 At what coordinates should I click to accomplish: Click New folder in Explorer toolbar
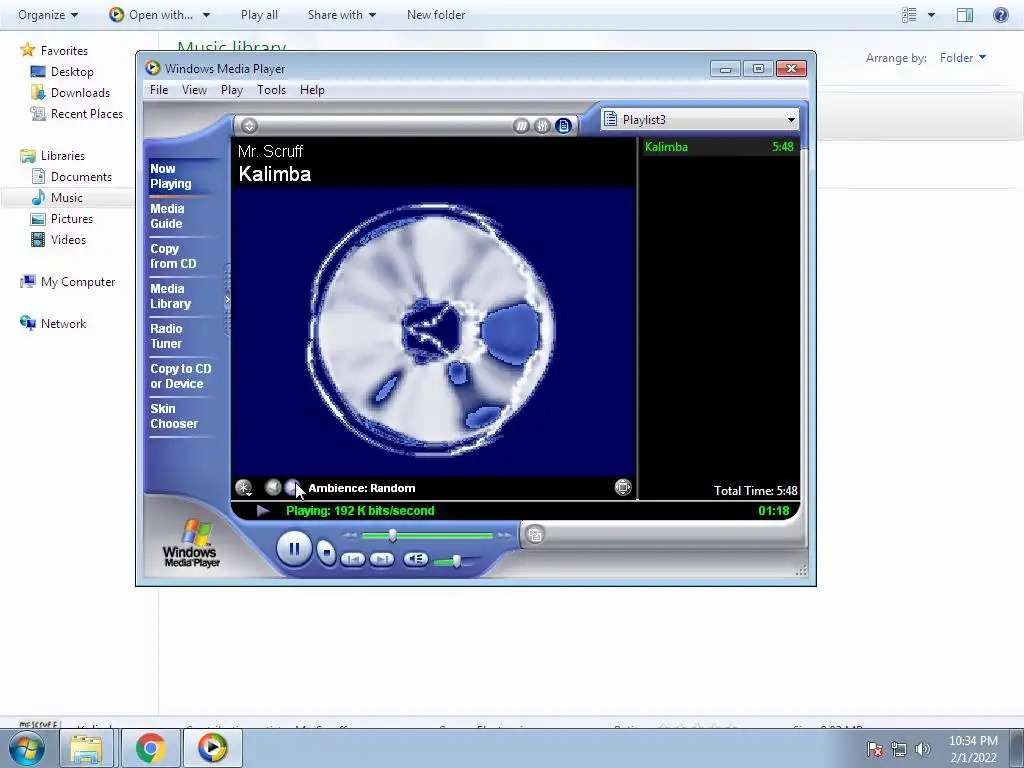tap(436, 14)
